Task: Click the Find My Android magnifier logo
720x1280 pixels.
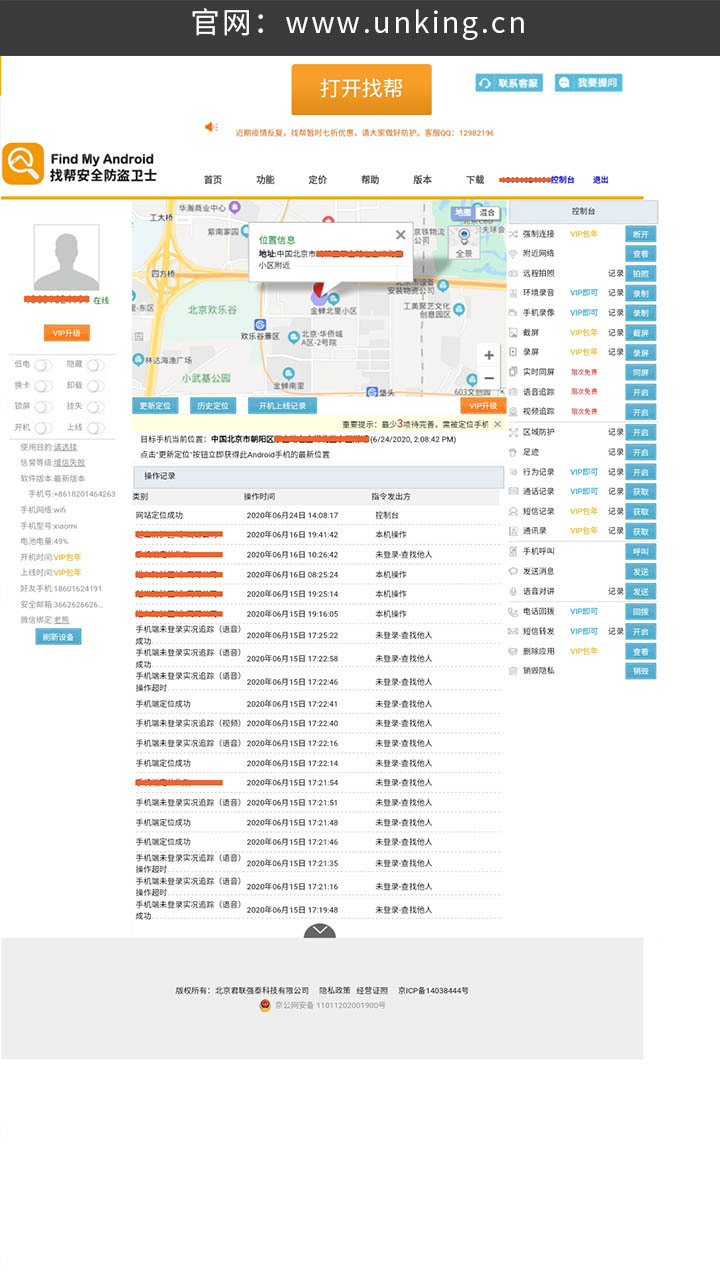Action: click(22, 164)
